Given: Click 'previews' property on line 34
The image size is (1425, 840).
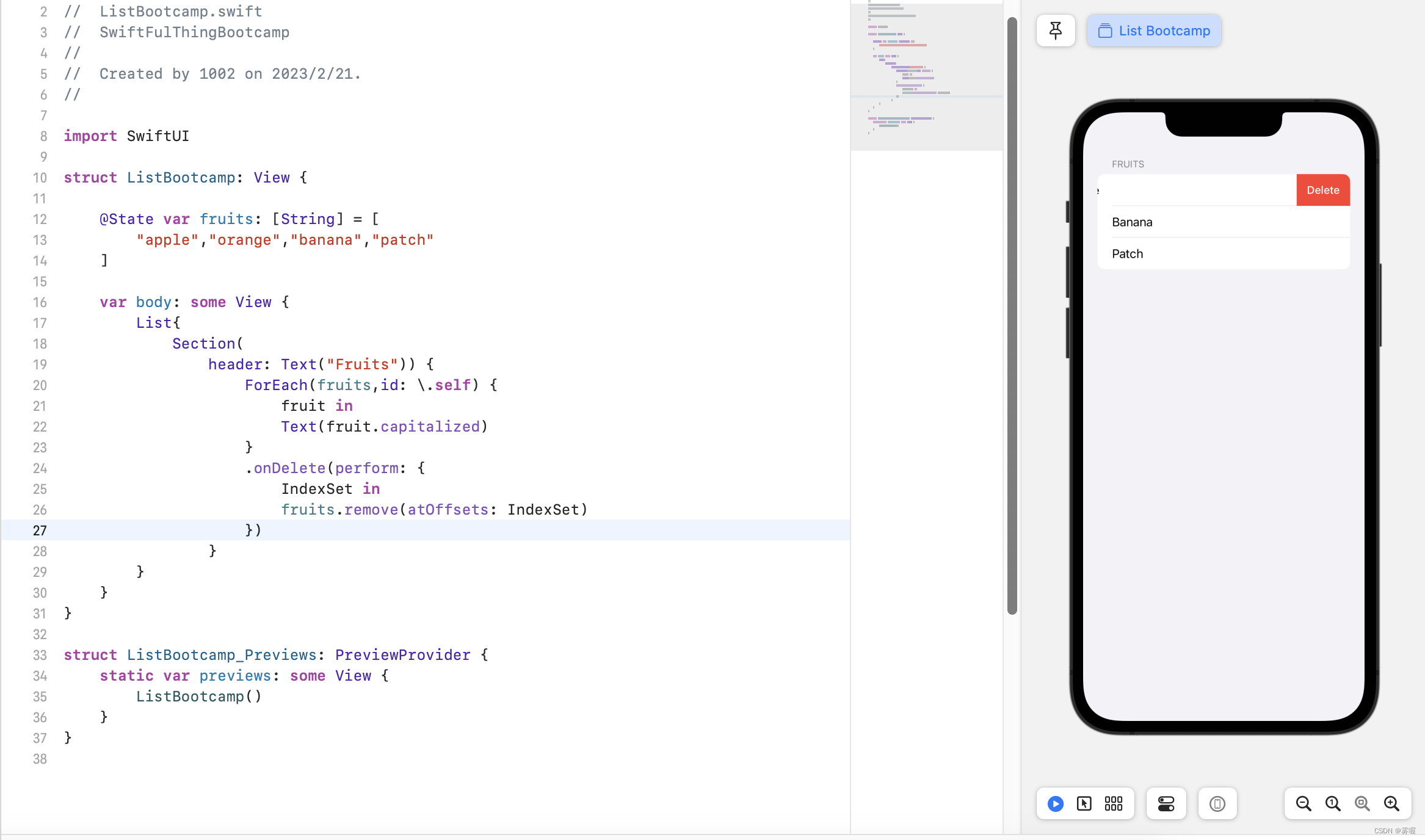Looking at the screenshot, I should pyautogui.click(x=235, y=676).
